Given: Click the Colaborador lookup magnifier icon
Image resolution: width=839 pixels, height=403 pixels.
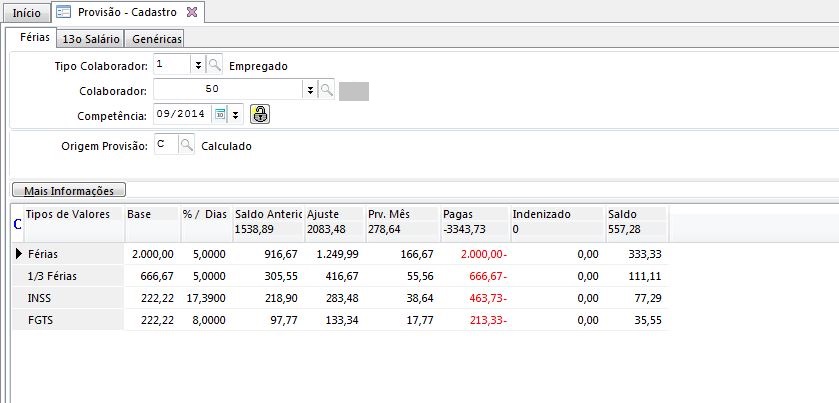Looking at the screenshot, I should click(326, 90).
